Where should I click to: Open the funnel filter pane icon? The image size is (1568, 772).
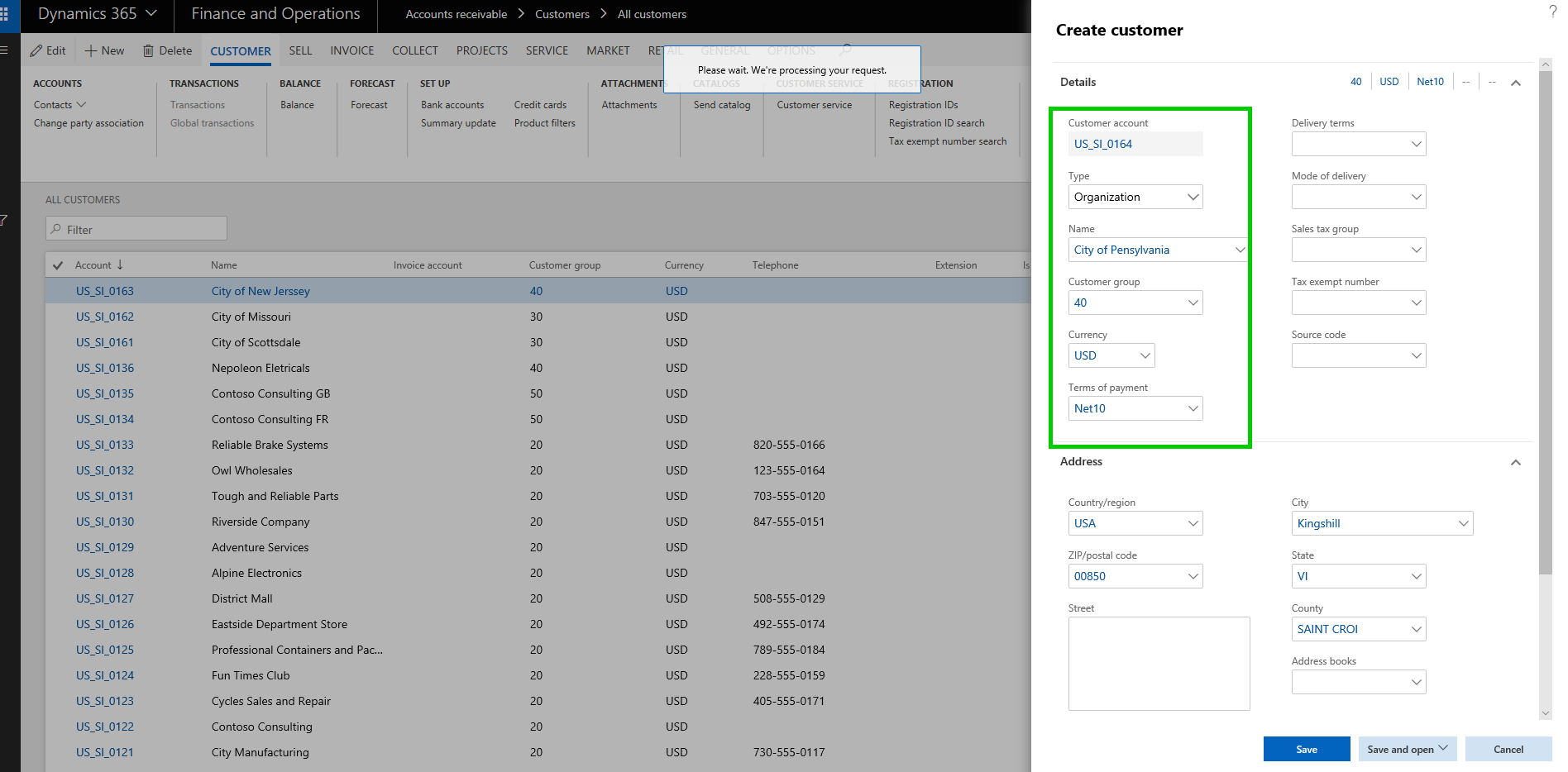(x=4, y=220)
